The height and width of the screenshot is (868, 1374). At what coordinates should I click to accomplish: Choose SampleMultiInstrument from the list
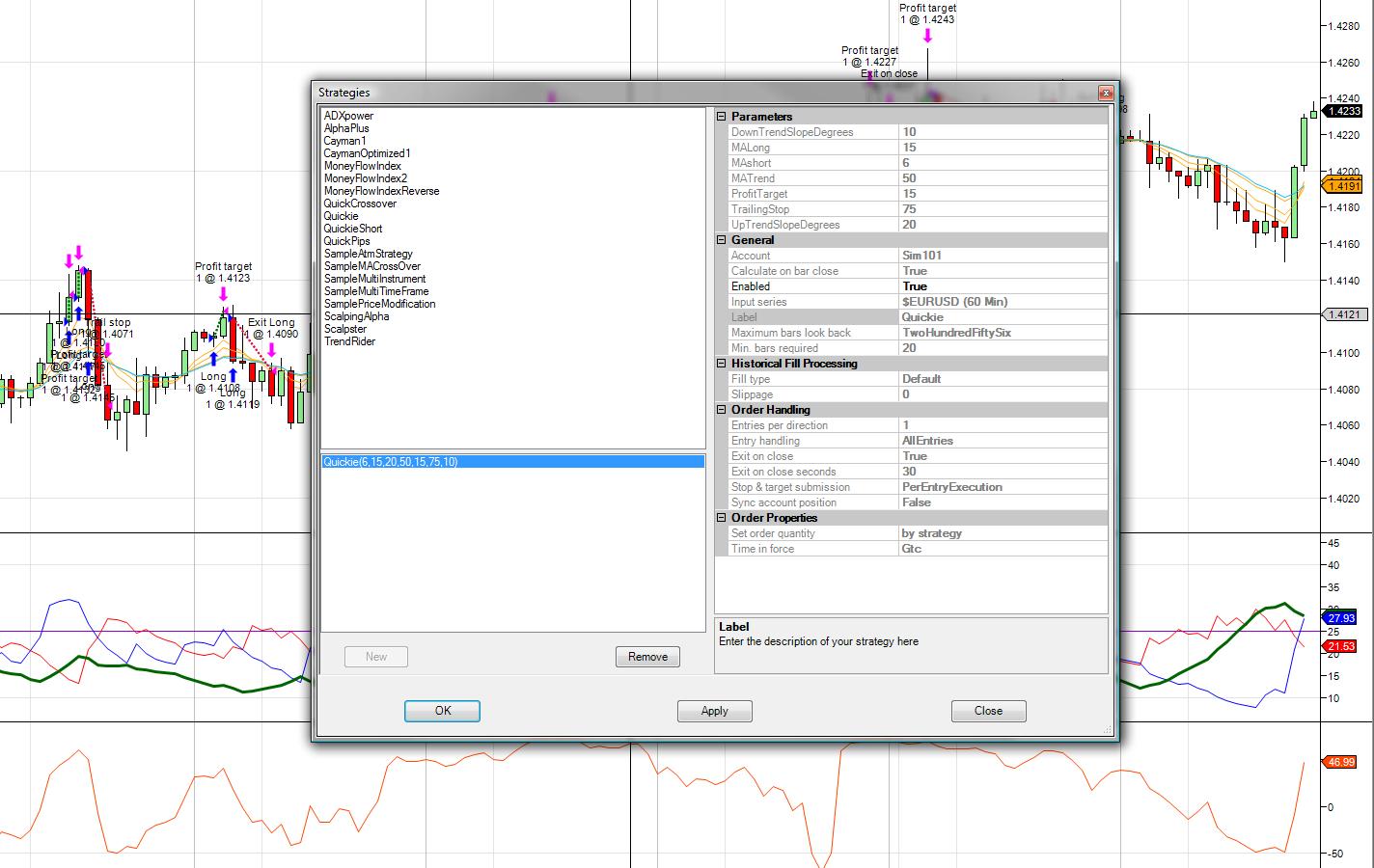tap(374, 279)
